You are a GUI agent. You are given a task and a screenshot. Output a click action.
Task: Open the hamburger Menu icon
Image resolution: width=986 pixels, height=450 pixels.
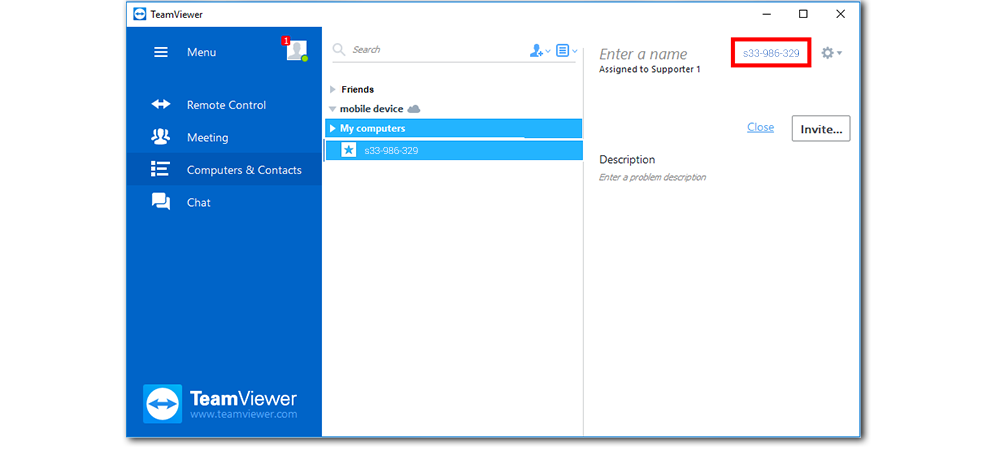point(161,52)
